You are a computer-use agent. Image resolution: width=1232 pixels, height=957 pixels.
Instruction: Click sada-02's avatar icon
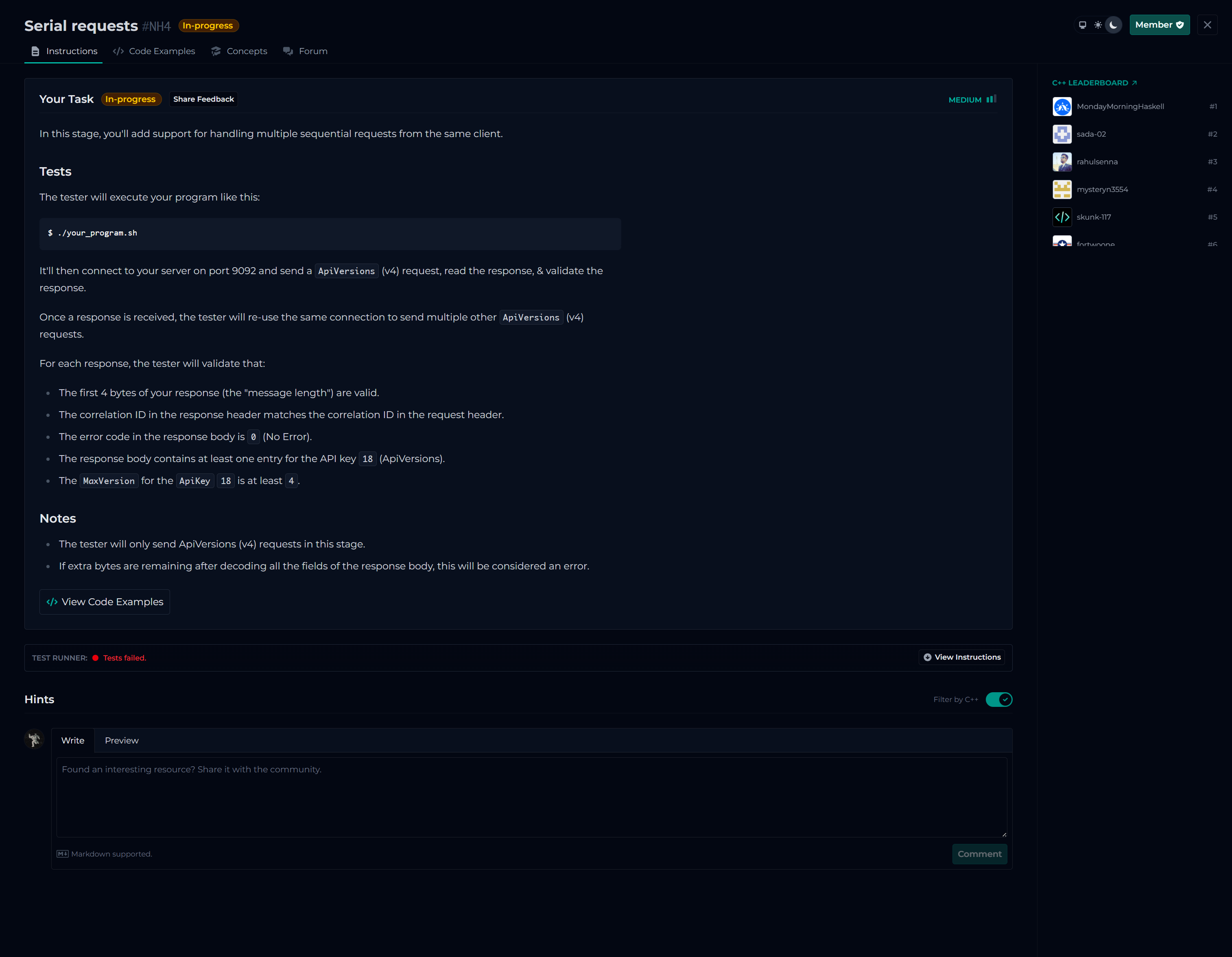tap(1062, 134)
